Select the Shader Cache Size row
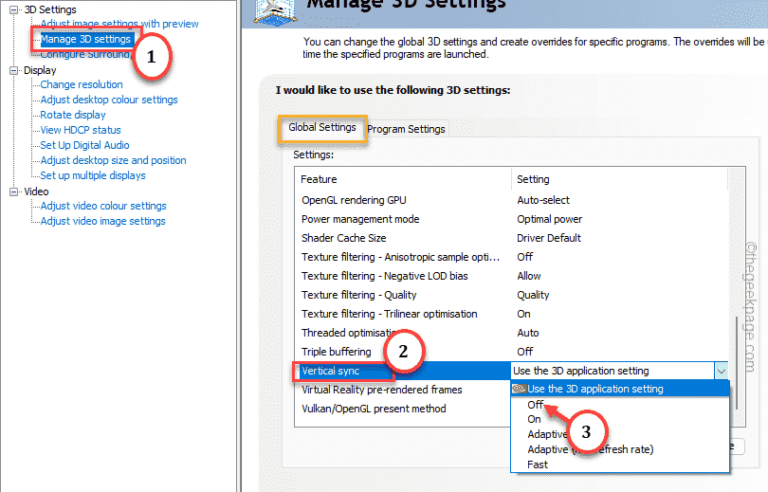Viewport: 768px width, 492px height. (x=511, y=239)
